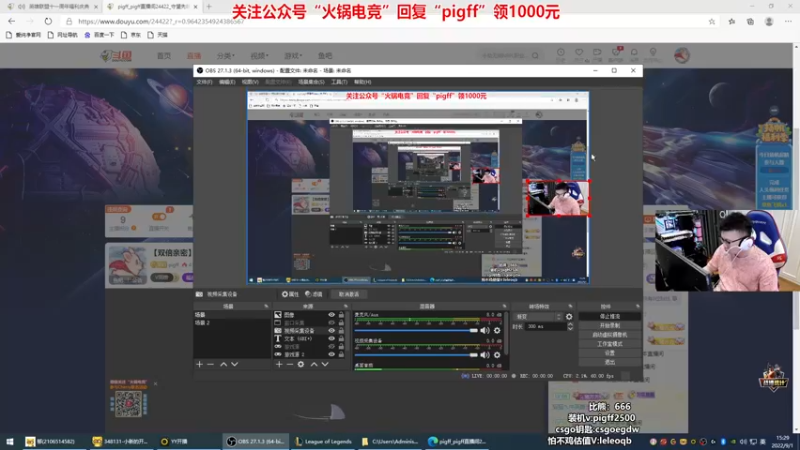800x450 pixels.
Task: Open settings gear of the second mixer channel
Action: (x=497, y=355)
